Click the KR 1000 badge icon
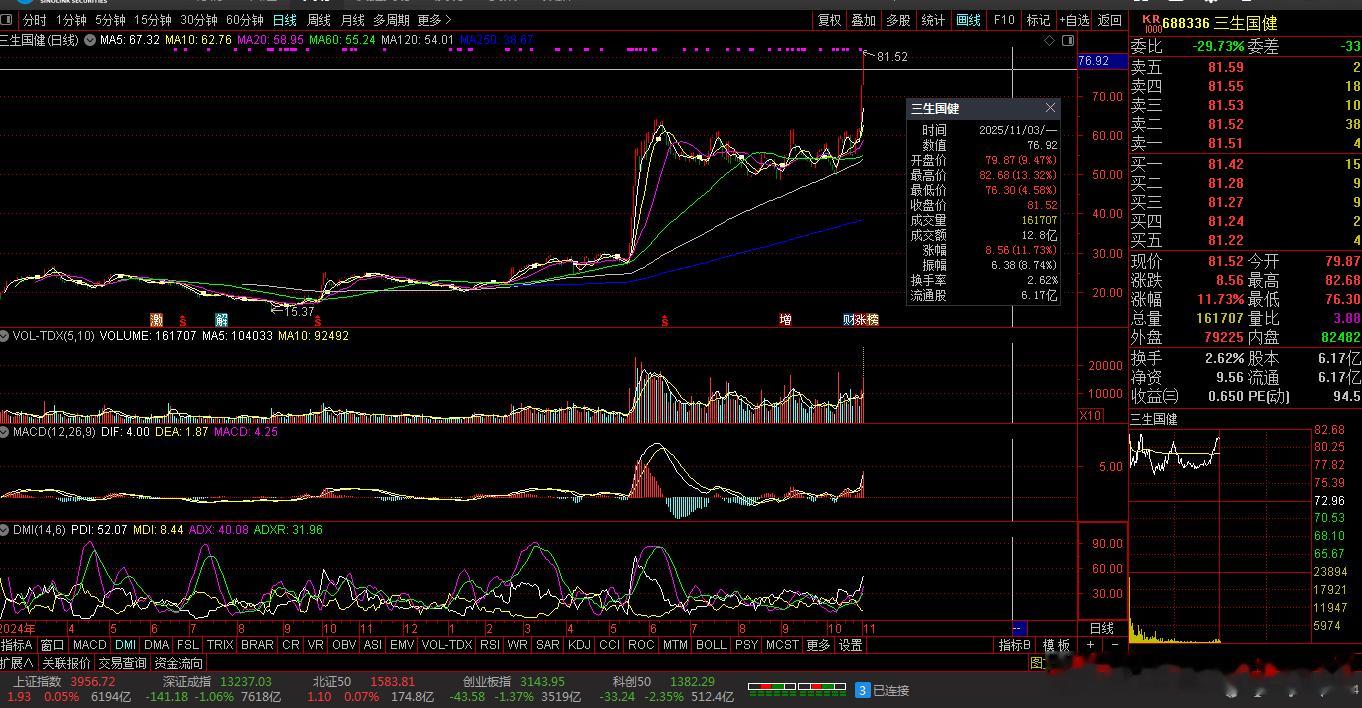This screenshot has height=708, width=1362. (1151, 23)
